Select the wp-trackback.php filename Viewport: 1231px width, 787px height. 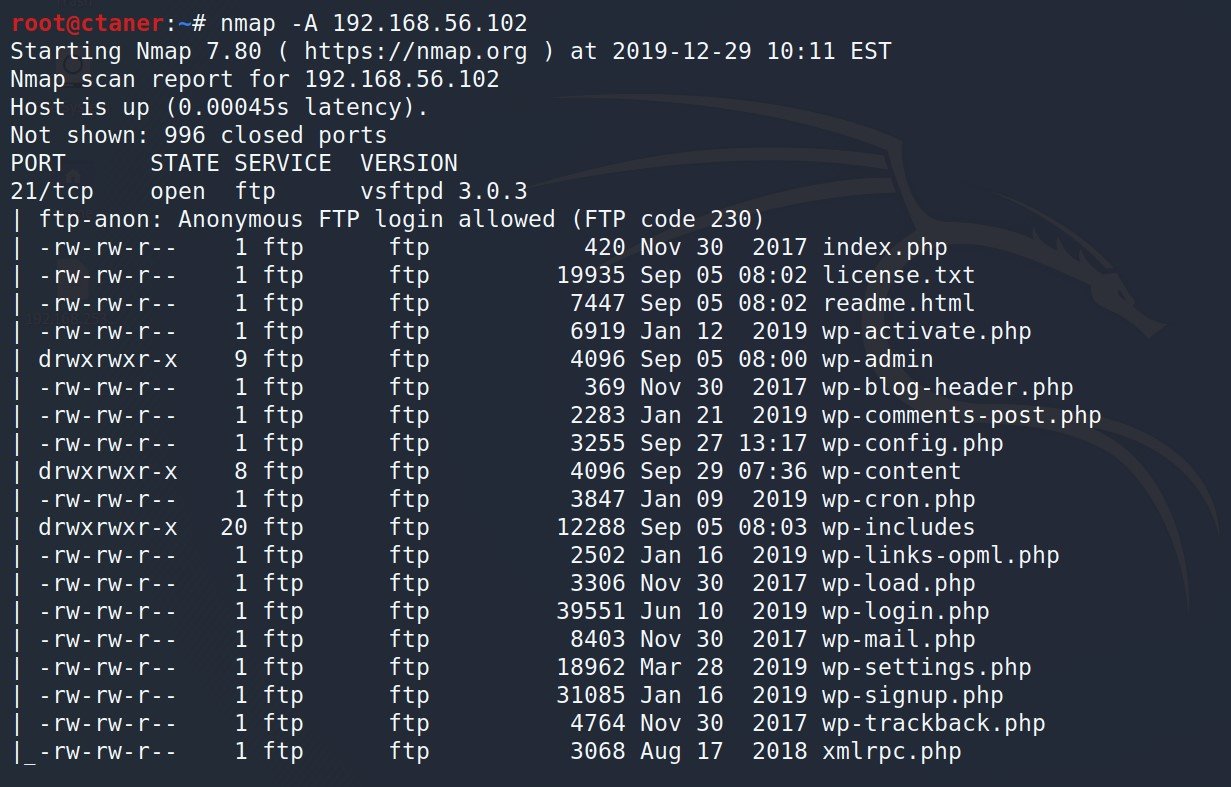[934, 723]
